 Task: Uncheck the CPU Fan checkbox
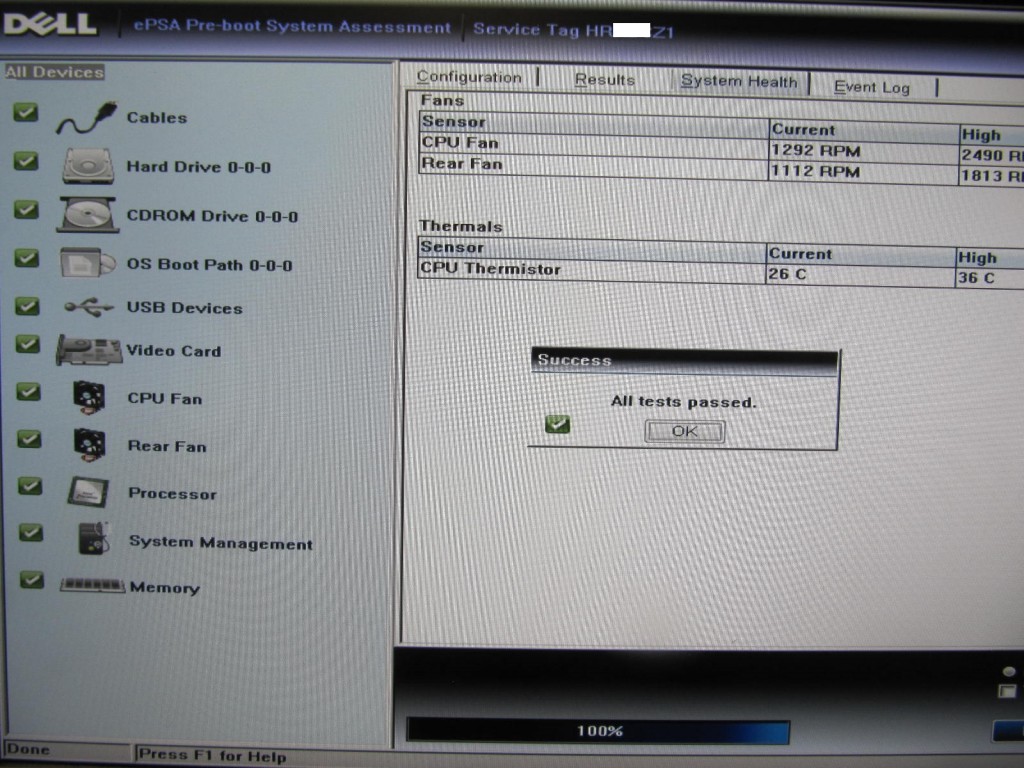click(x=28, y=392)
